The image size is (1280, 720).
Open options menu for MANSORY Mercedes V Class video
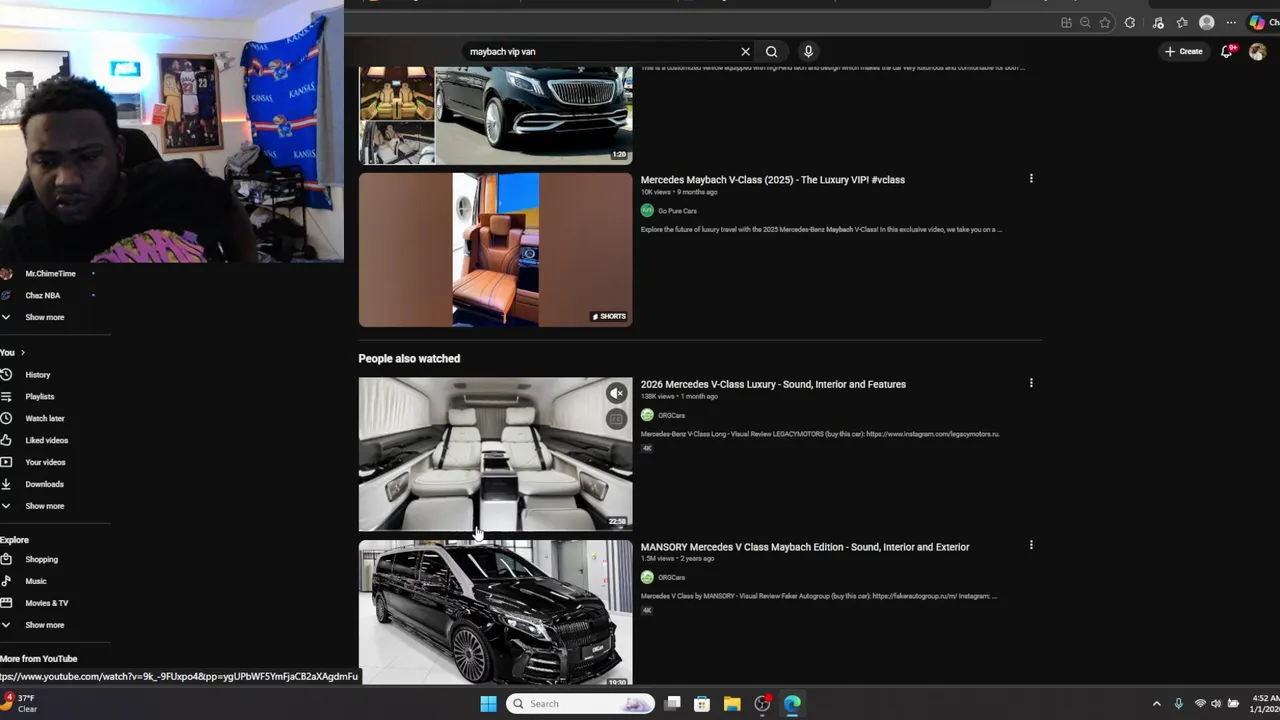pos(1031,545)
